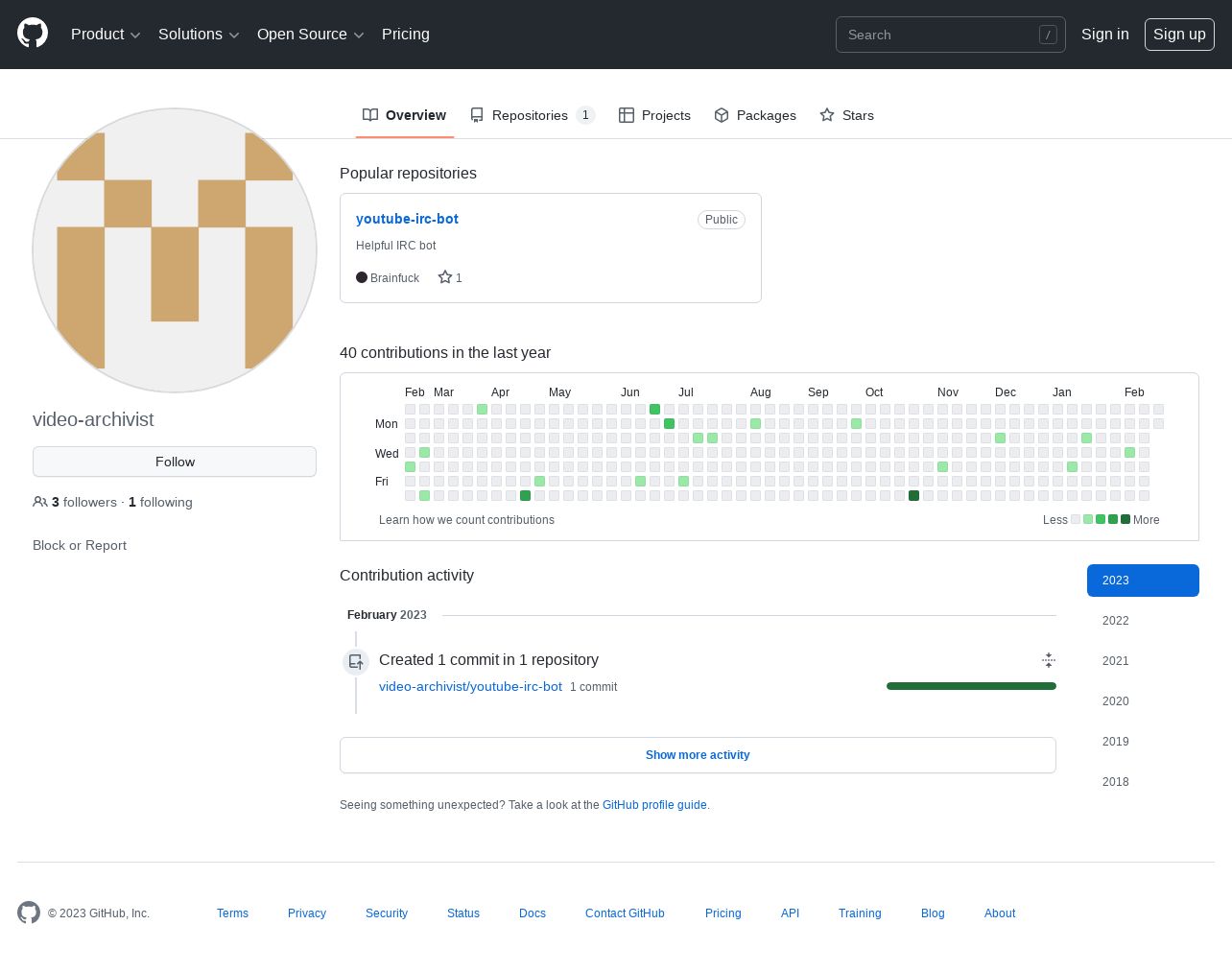The image size is (1232, 972).
Task: Click the slash shortcut icon in search
Action: [x=1048, y=35]
